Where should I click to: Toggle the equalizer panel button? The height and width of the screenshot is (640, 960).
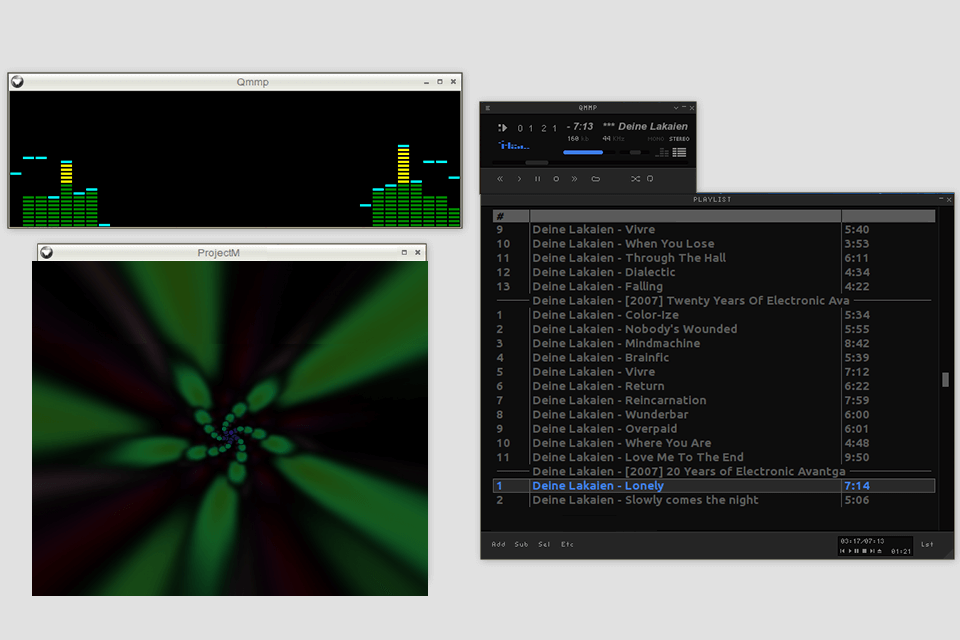tap(661, 152)
